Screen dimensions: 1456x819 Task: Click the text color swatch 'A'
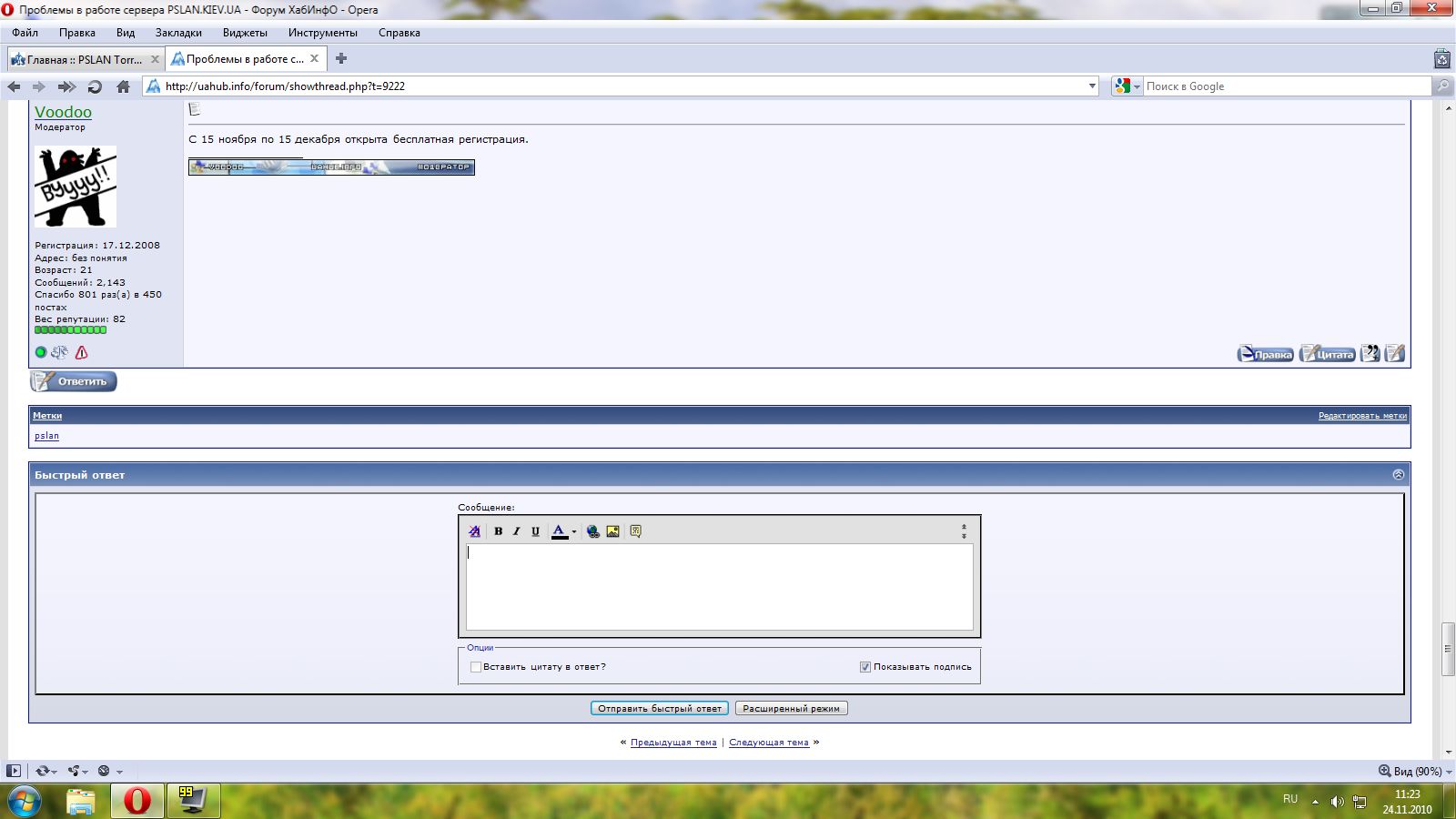(x=559, y=531)
